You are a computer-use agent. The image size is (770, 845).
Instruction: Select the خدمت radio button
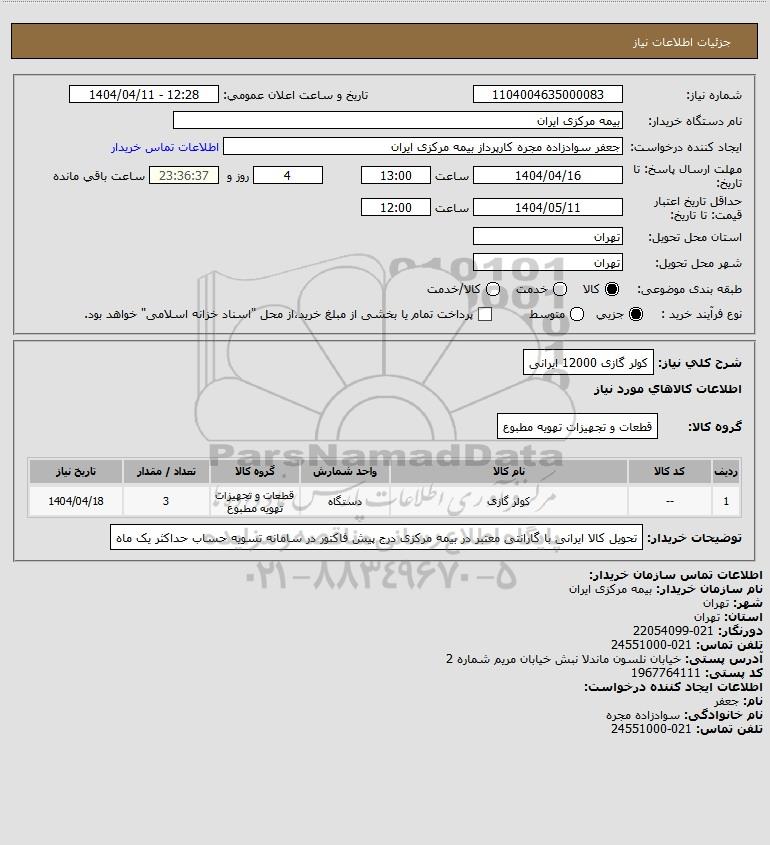pyautogui.click(x=560, y=289)
